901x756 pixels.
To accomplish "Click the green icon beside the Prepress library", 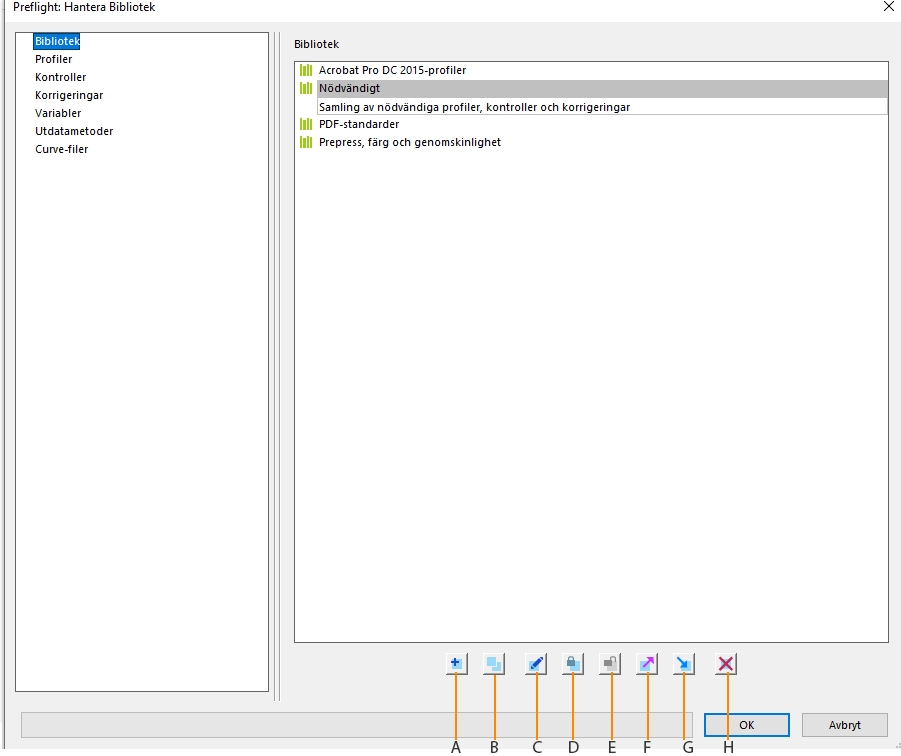I will [306, 142].
